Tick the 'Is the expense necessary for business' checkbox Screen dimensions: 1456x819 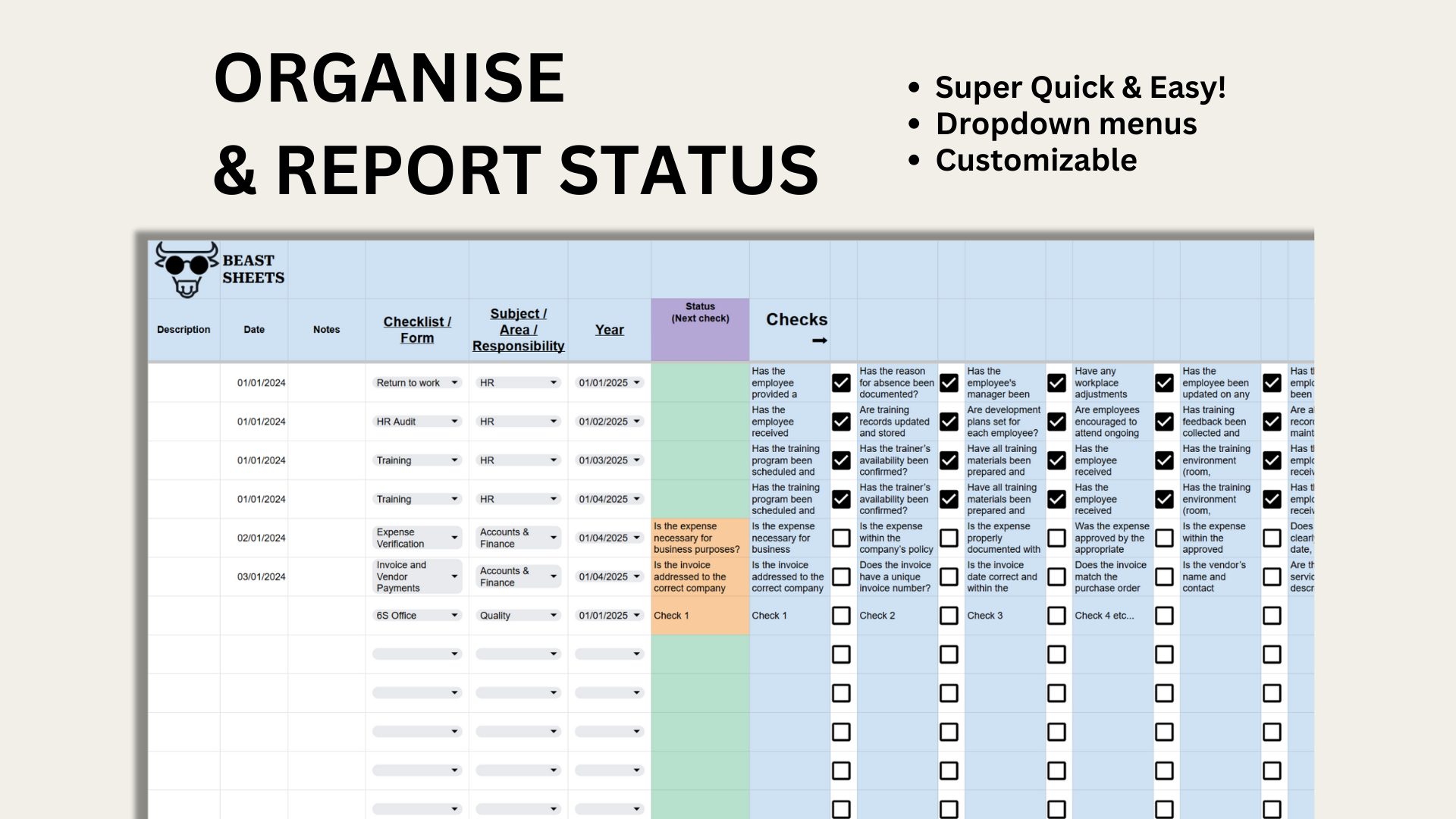[x=841, y=538]
